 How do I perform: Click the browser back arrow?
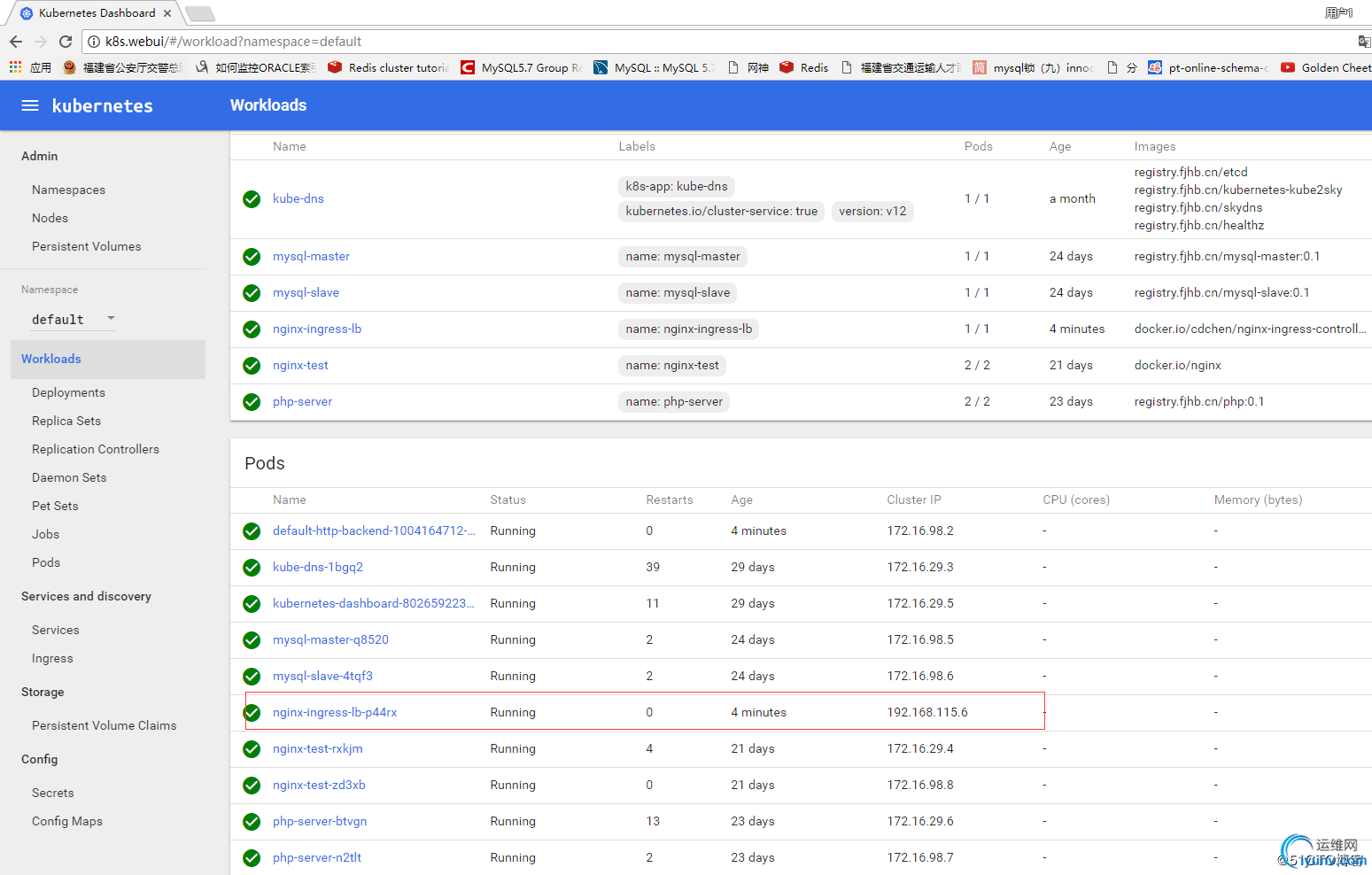tap(16, 42)
